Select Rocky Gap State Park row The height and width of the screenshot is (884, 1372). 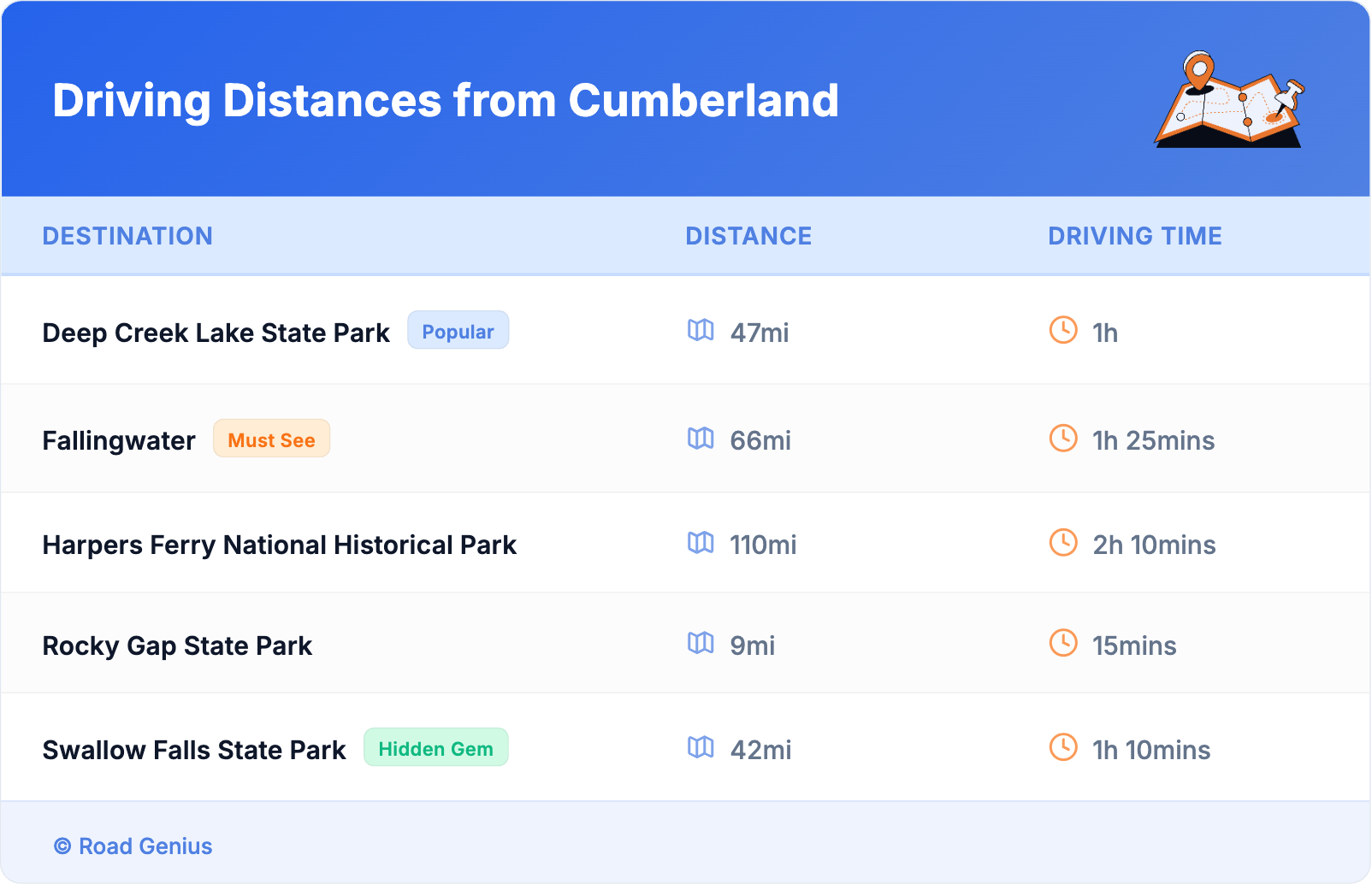(177, 645)
